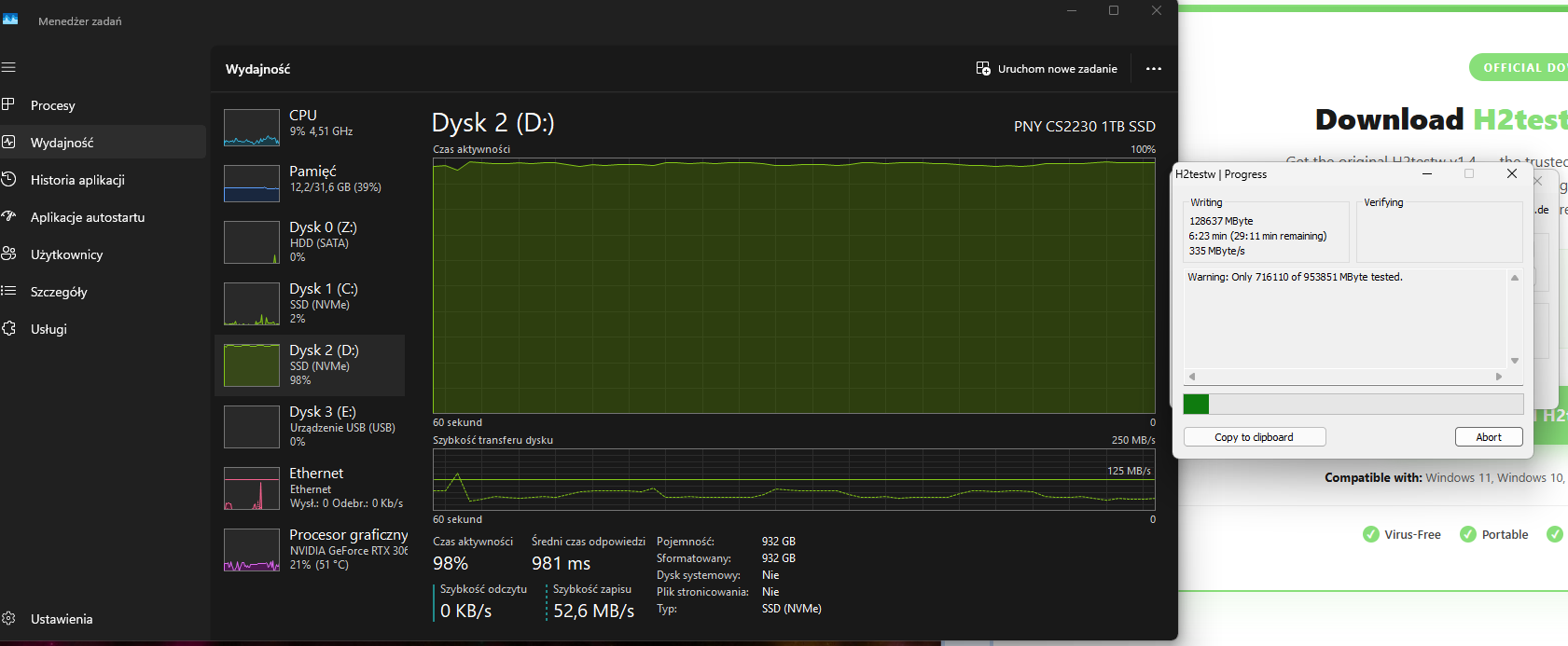The image size is (1568, 646).
Task: Click the 98% Czas aktywności value
Action: pos(451,563)
